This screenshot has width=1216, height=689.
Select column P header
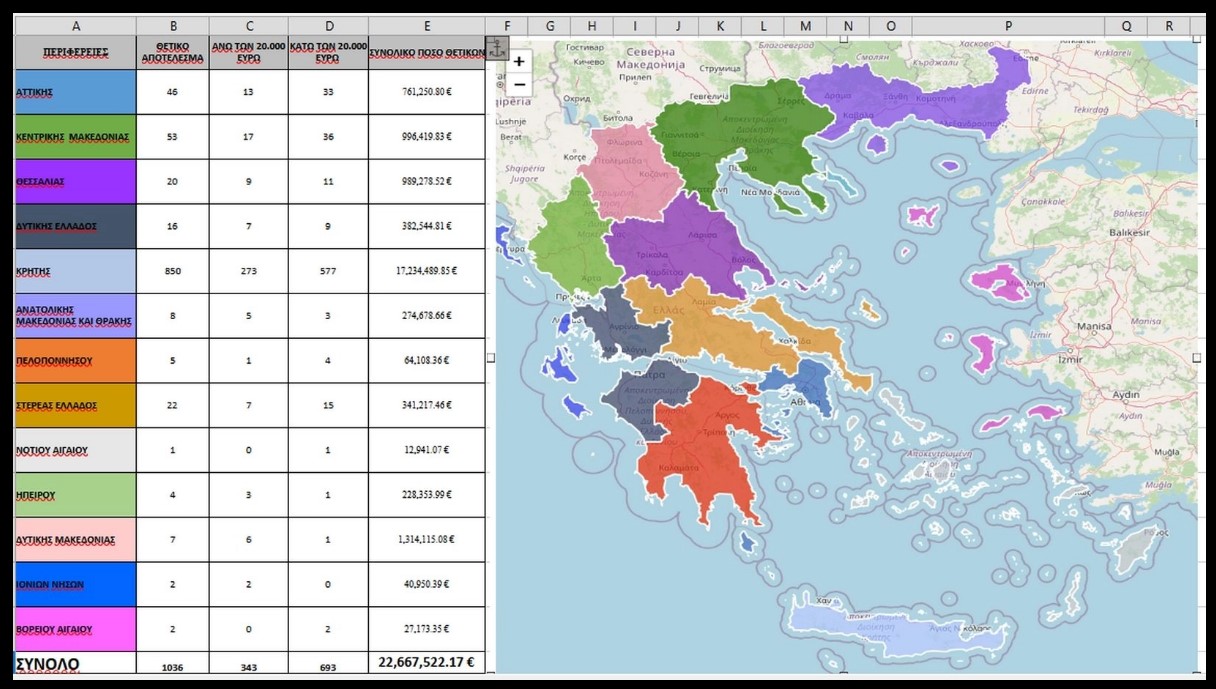click(1008, 26)
